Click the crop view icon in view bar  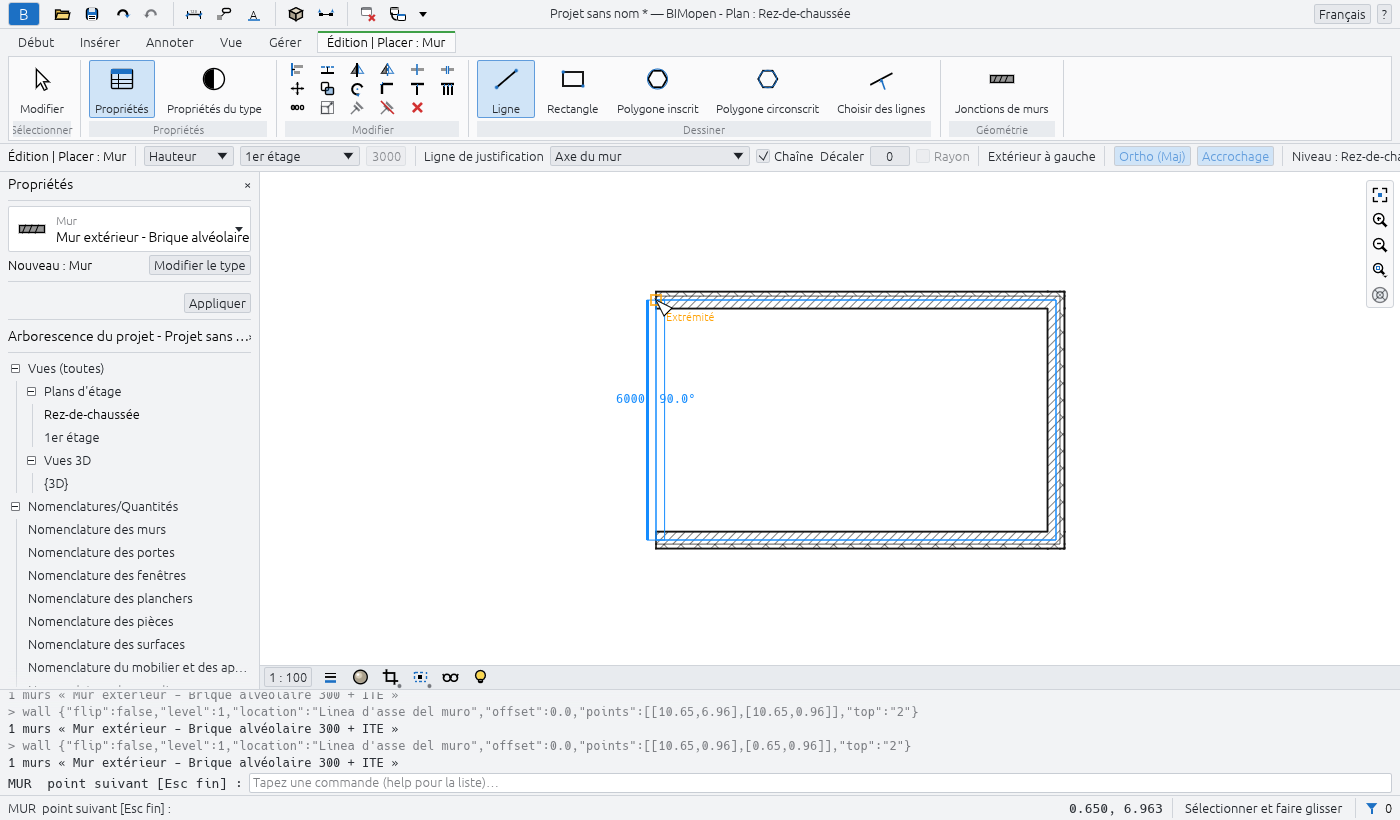[391, 677]
